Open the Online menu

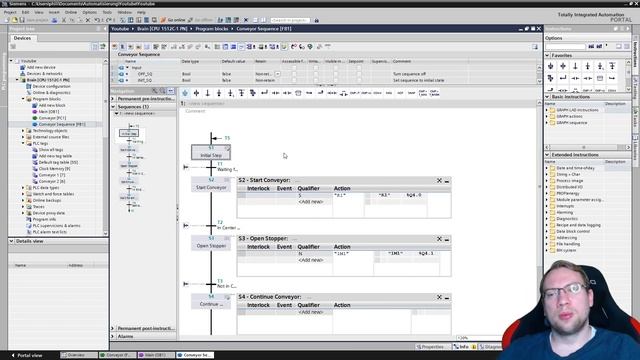[71, 12]
